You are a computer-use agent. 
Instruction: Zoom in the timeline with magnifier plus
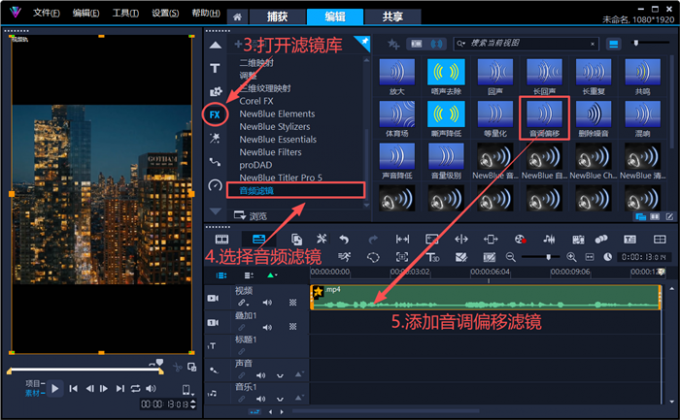(572, 257)
